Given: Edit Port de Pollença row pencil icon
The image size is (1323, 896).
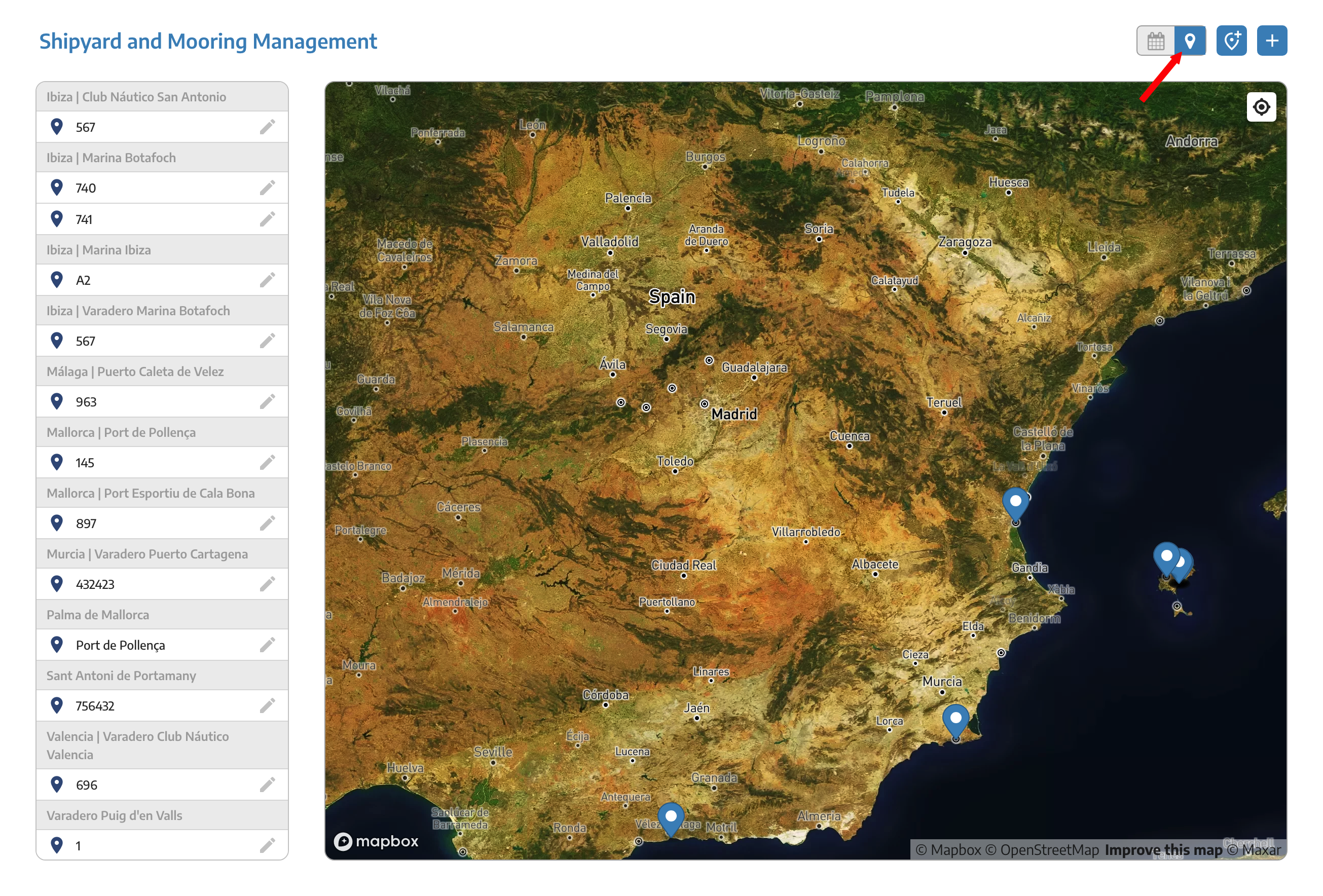Looking at the screenshot, I should tap(268, 645).
